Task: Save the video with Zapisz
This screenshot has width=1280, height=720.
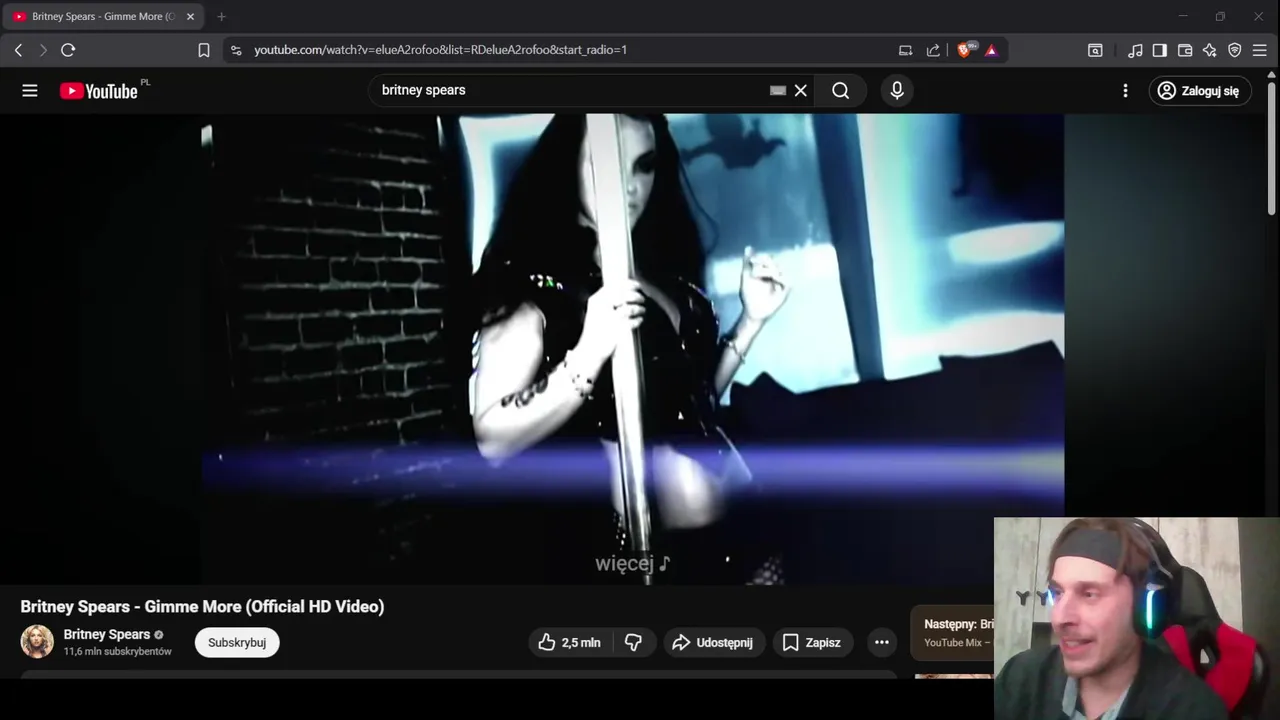Action: click(x=812, y=642)
